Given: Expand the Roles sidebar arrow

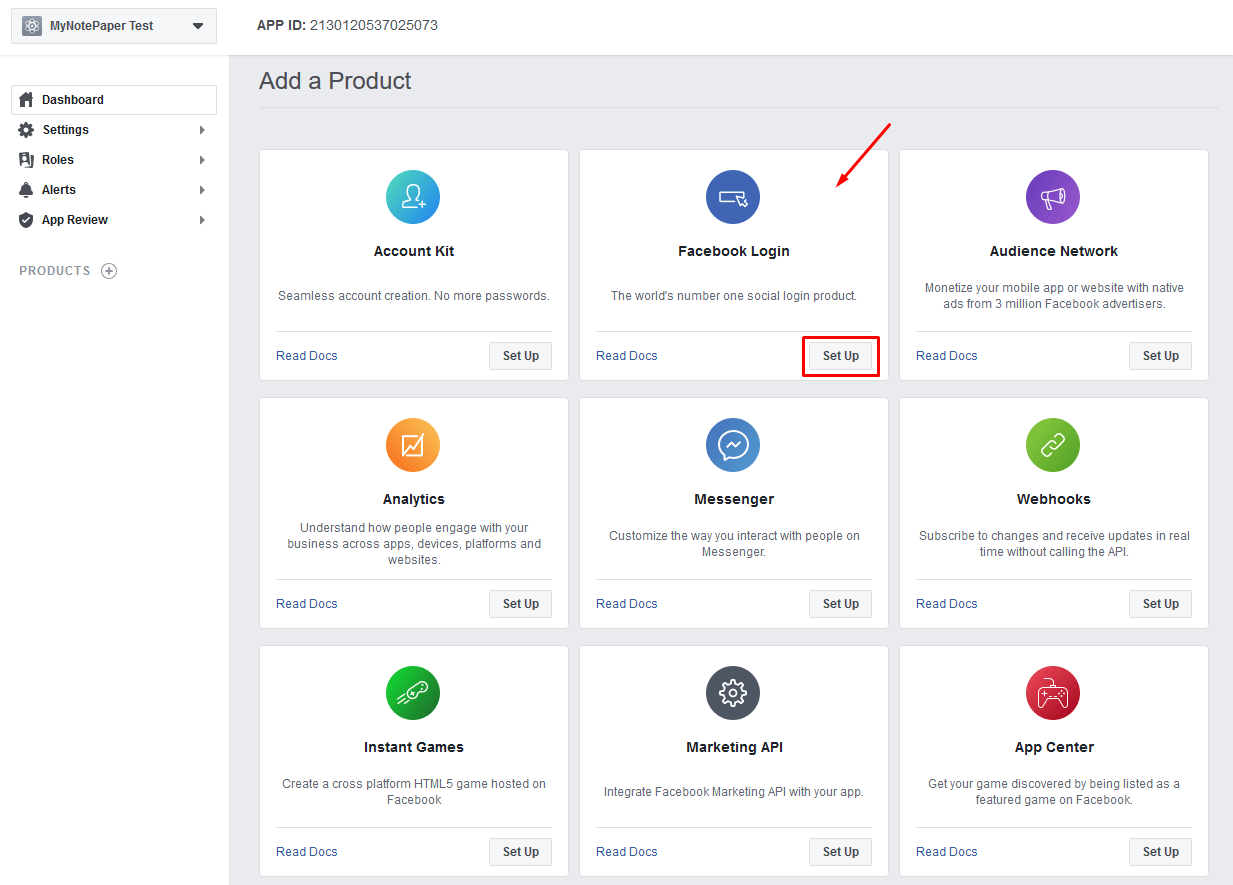Looking at the screenshot, I should (202, 160).
